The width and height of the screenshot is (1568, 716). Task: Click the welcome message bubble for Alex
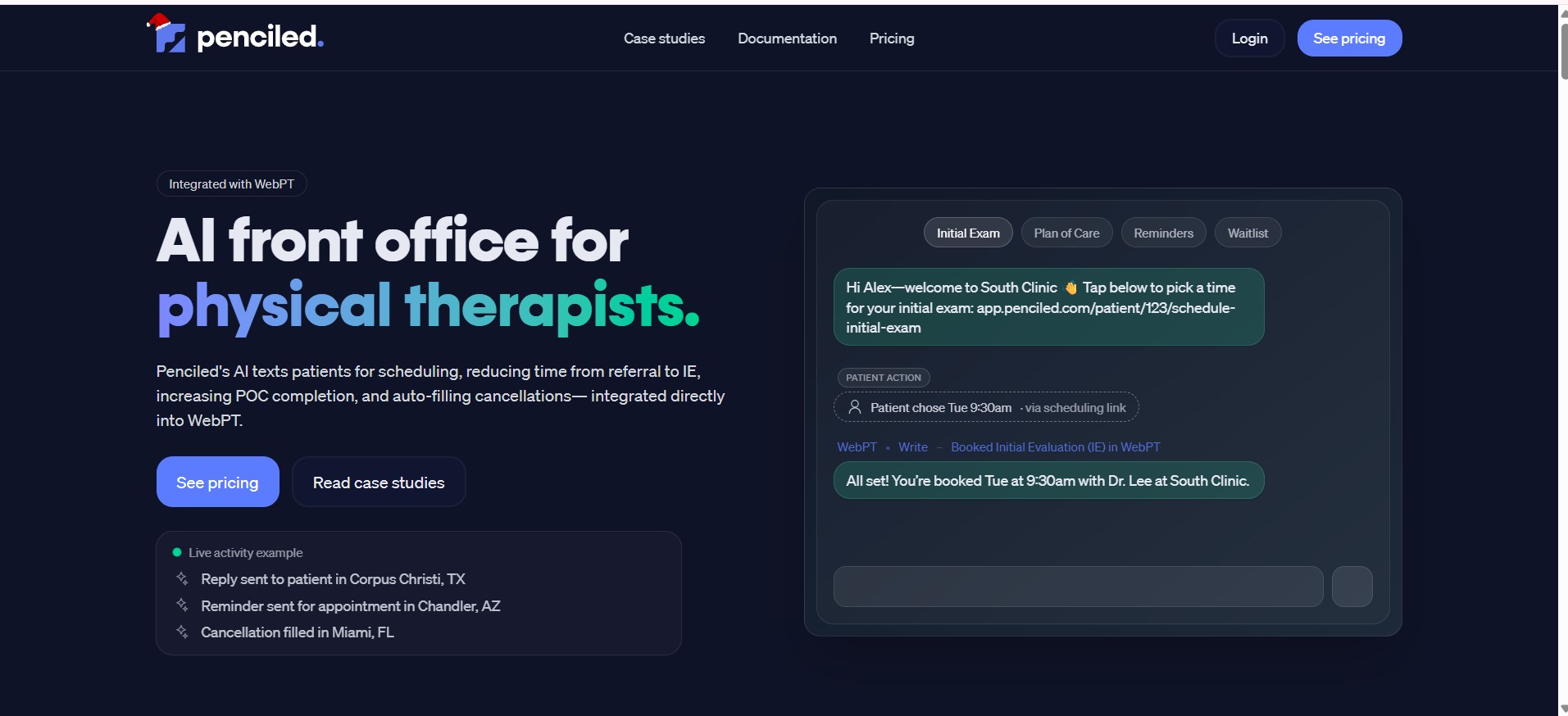pos(1048,306)
